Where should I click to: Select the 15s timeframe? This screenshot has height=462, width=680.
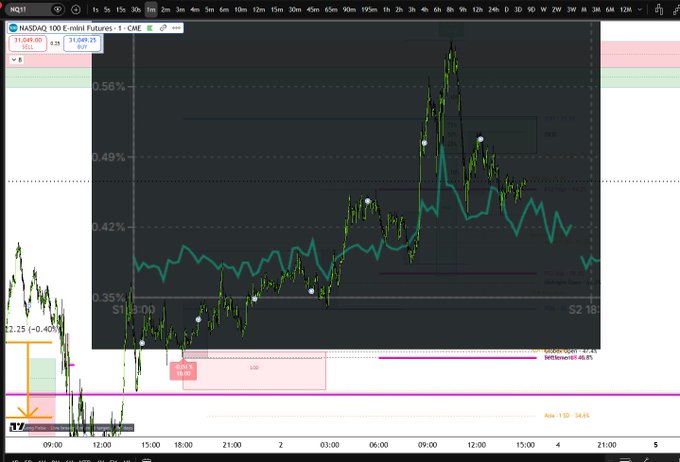121,9
